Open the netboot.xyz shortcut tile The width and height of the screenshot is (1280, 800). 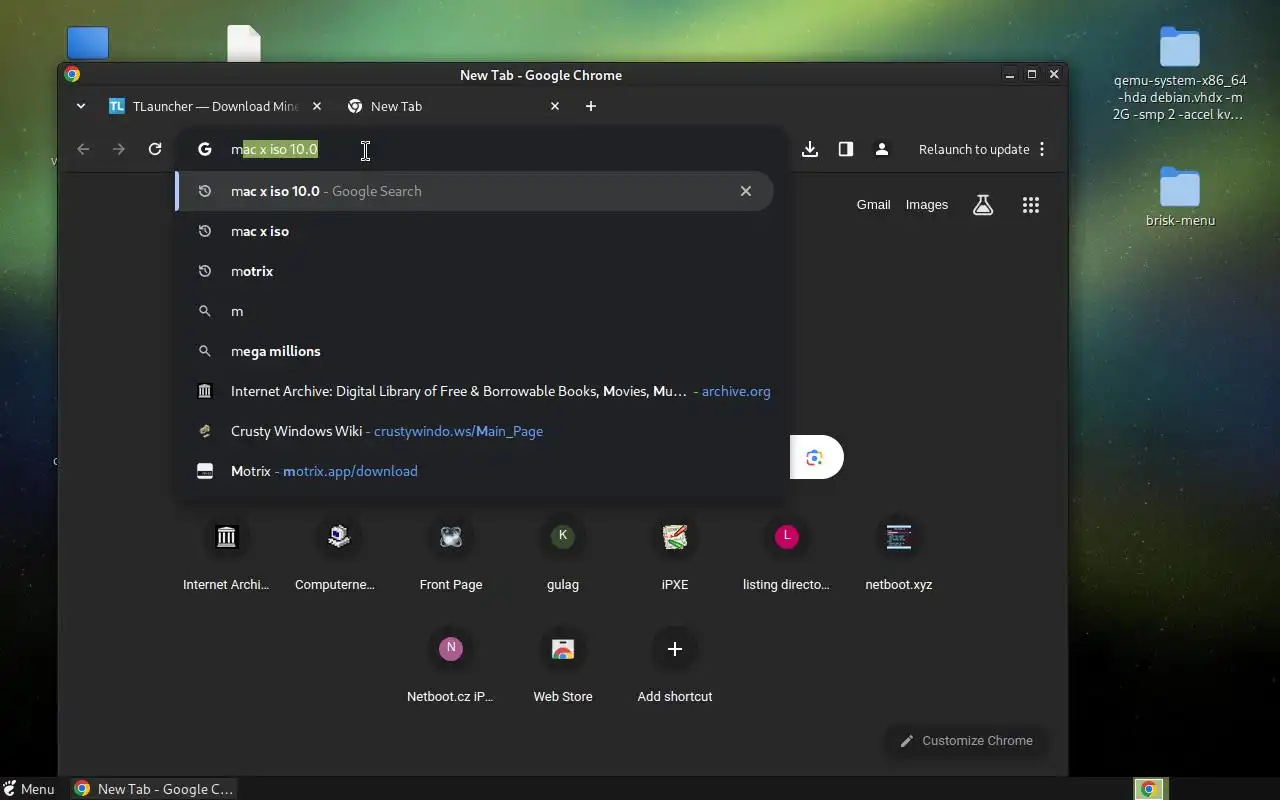click(x=899, y=554)
